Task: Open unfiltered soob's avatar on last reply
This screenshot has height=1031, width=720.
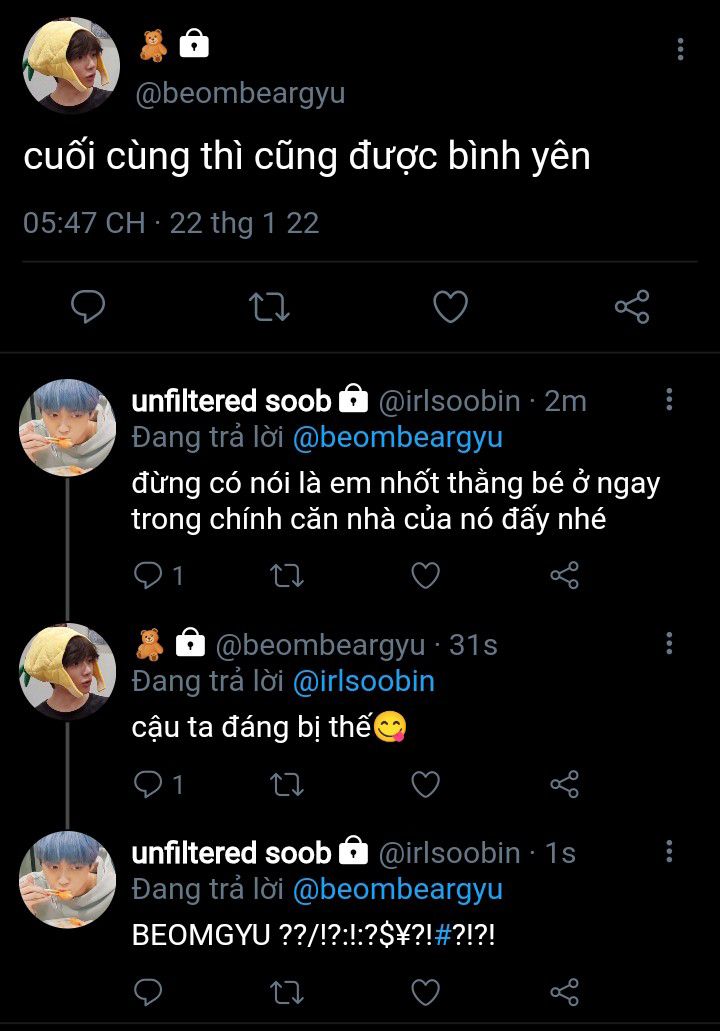Action: pyautogui.click(x=67, y=880)
